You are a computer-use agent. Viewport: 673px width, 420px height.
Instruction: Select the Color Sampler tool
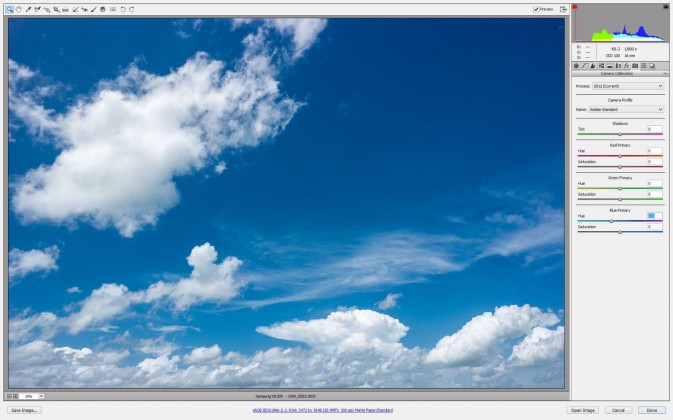coord(37,9)
